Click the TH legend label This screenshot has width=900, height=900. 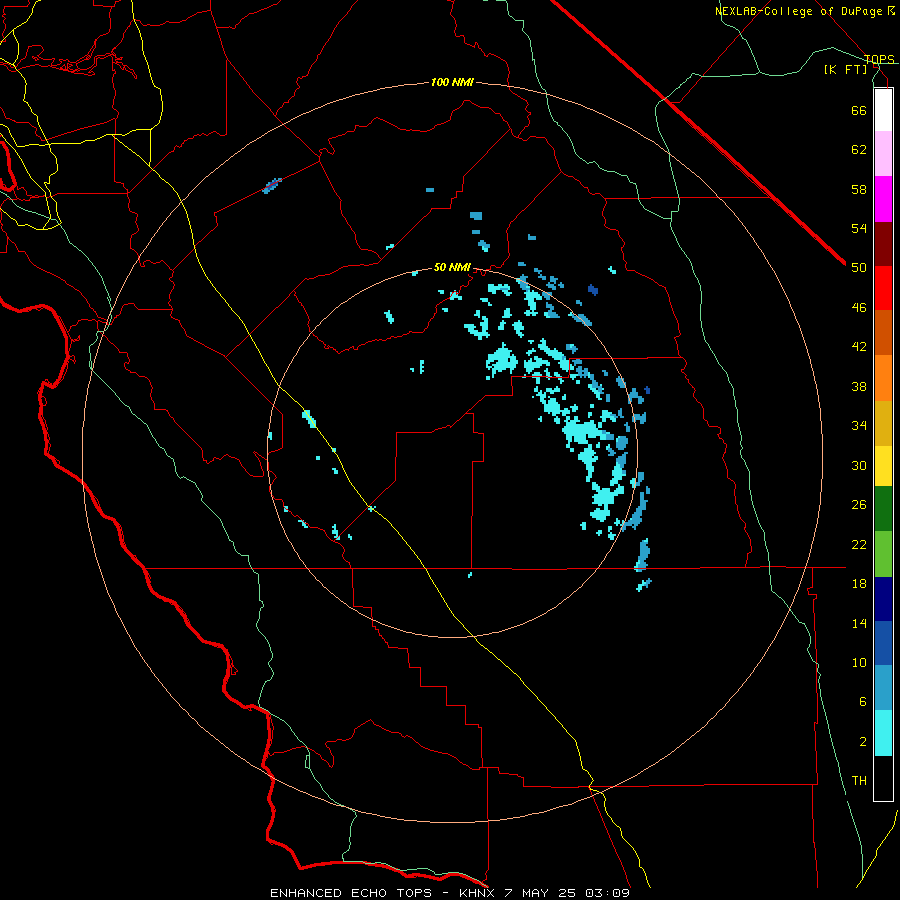tap(859, 781)
